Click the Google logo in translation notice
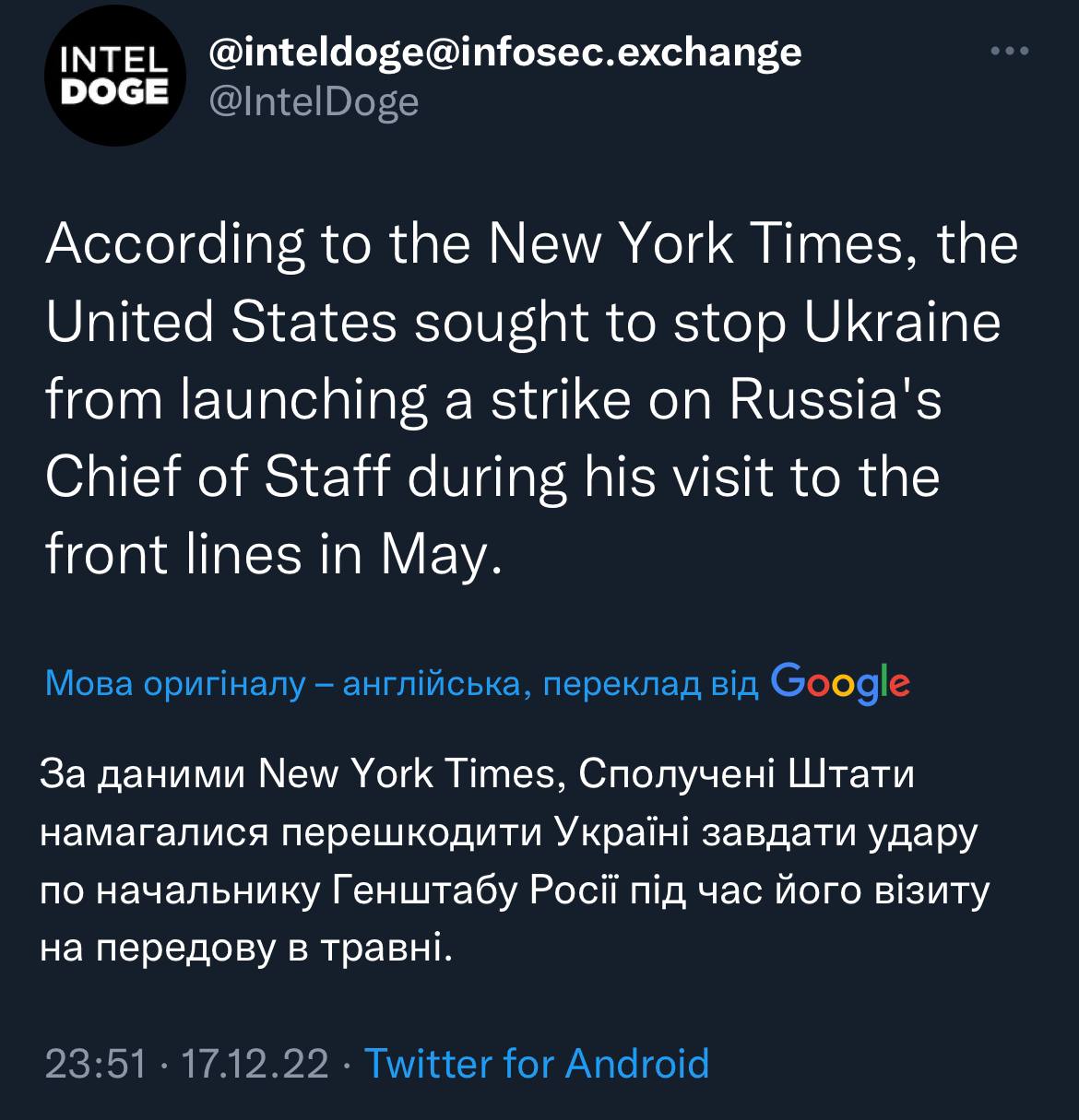 [839, 683]
